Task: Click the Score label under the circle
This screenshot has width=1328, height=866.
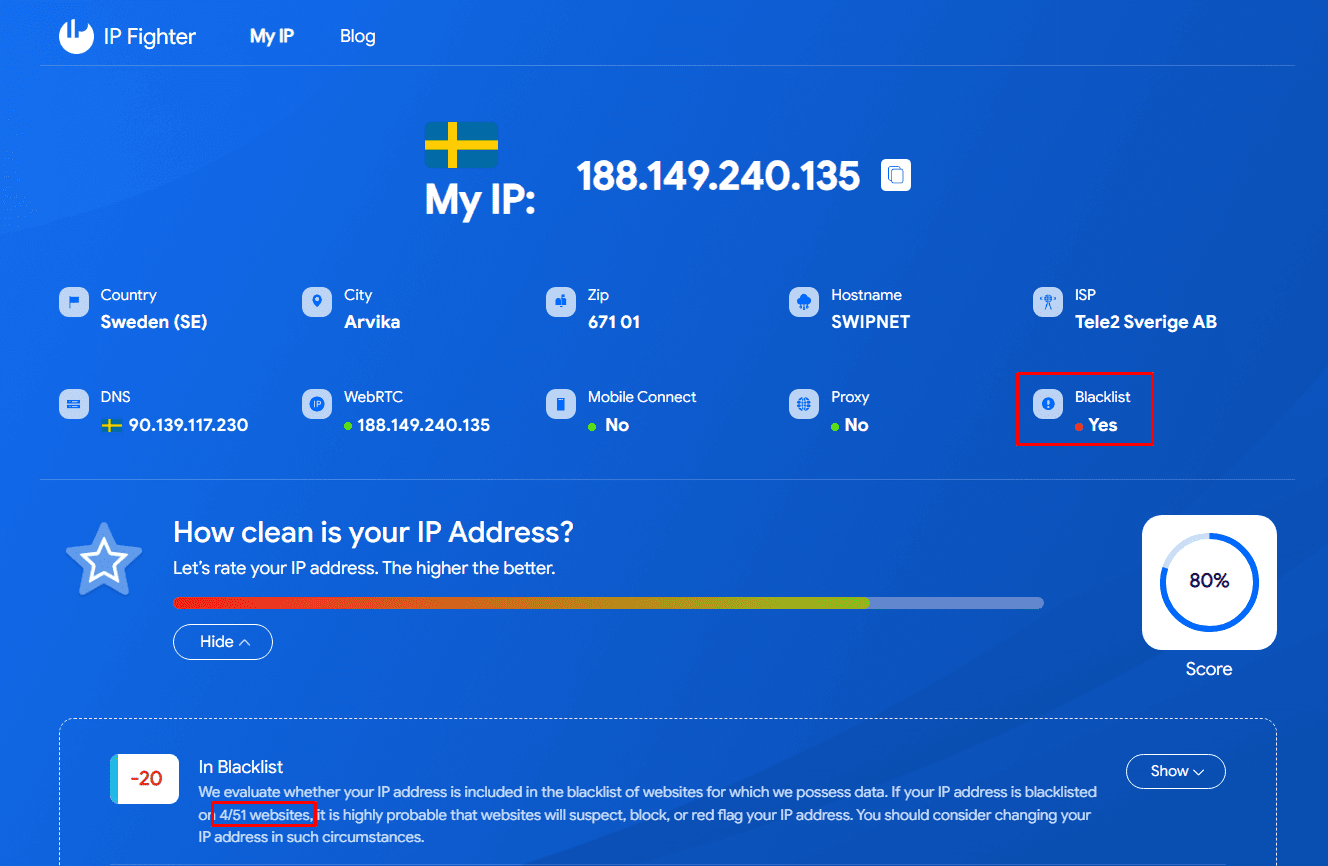Action: coord(1209,669)
